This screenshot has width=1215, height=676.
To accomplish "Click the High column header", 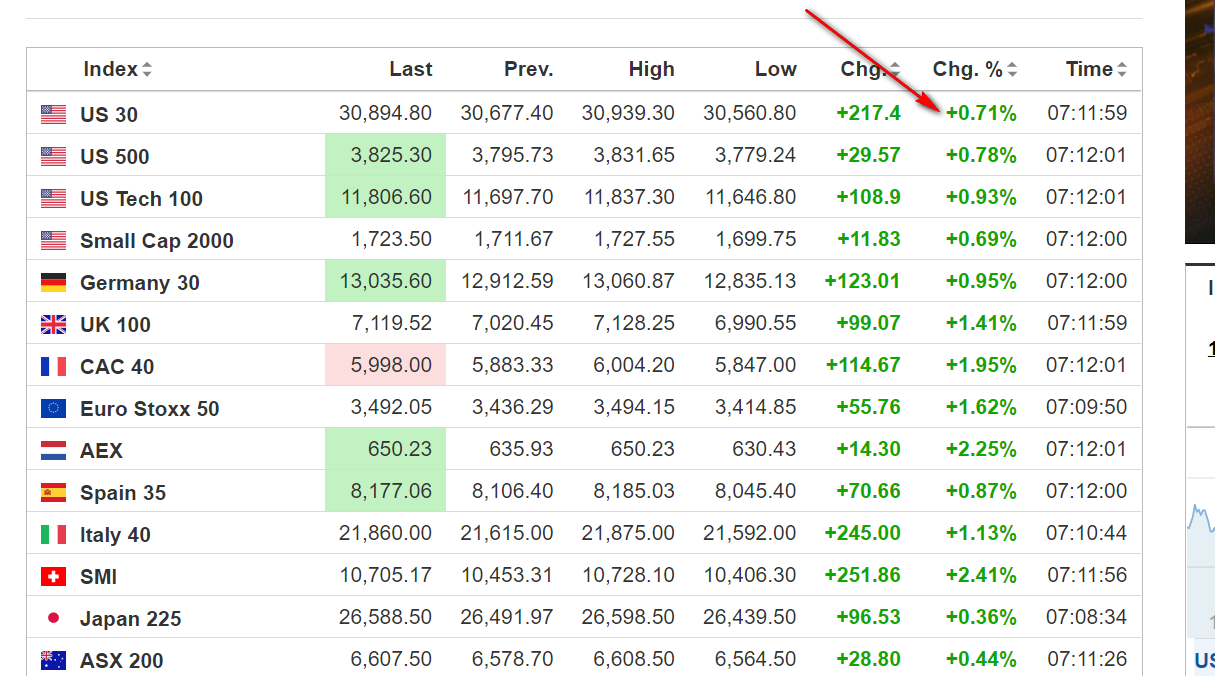I will point(652,69).
